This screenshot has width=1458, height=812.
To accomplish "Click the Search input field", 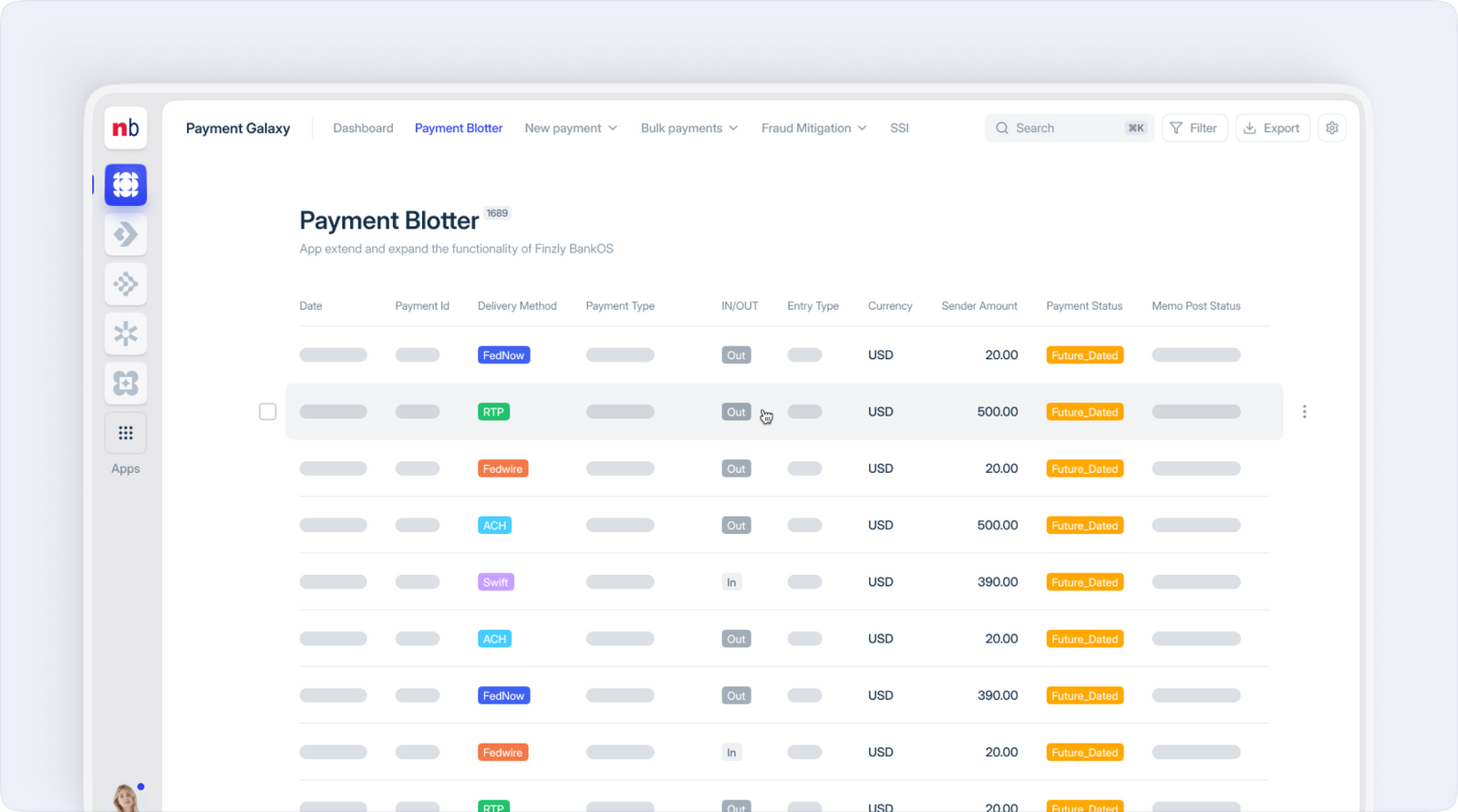I will [x=1067, y=128].
